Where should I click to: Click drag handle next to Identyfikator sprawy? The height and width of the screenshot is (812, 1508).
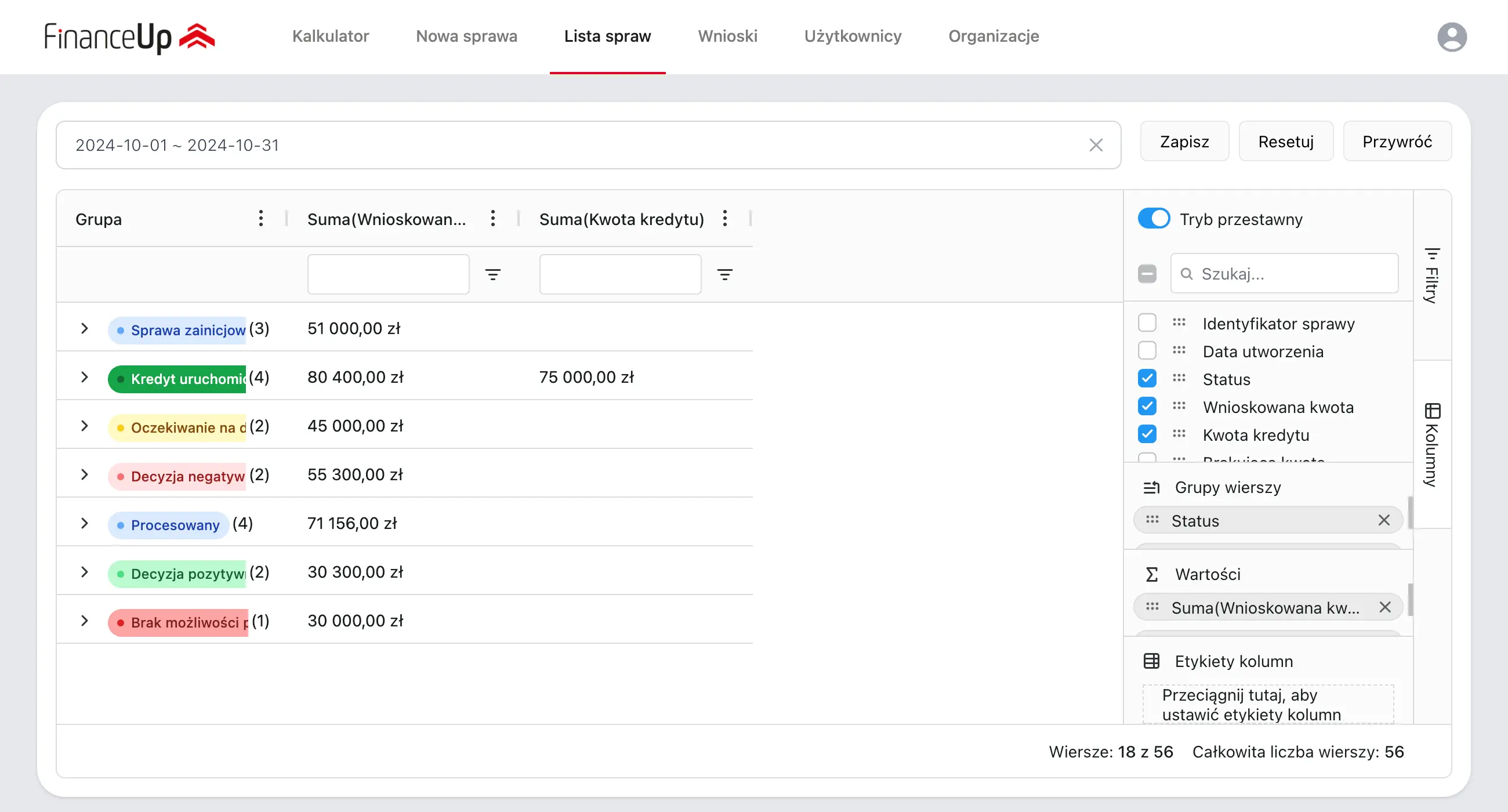pyautogui.click(x=1179, y=322)
